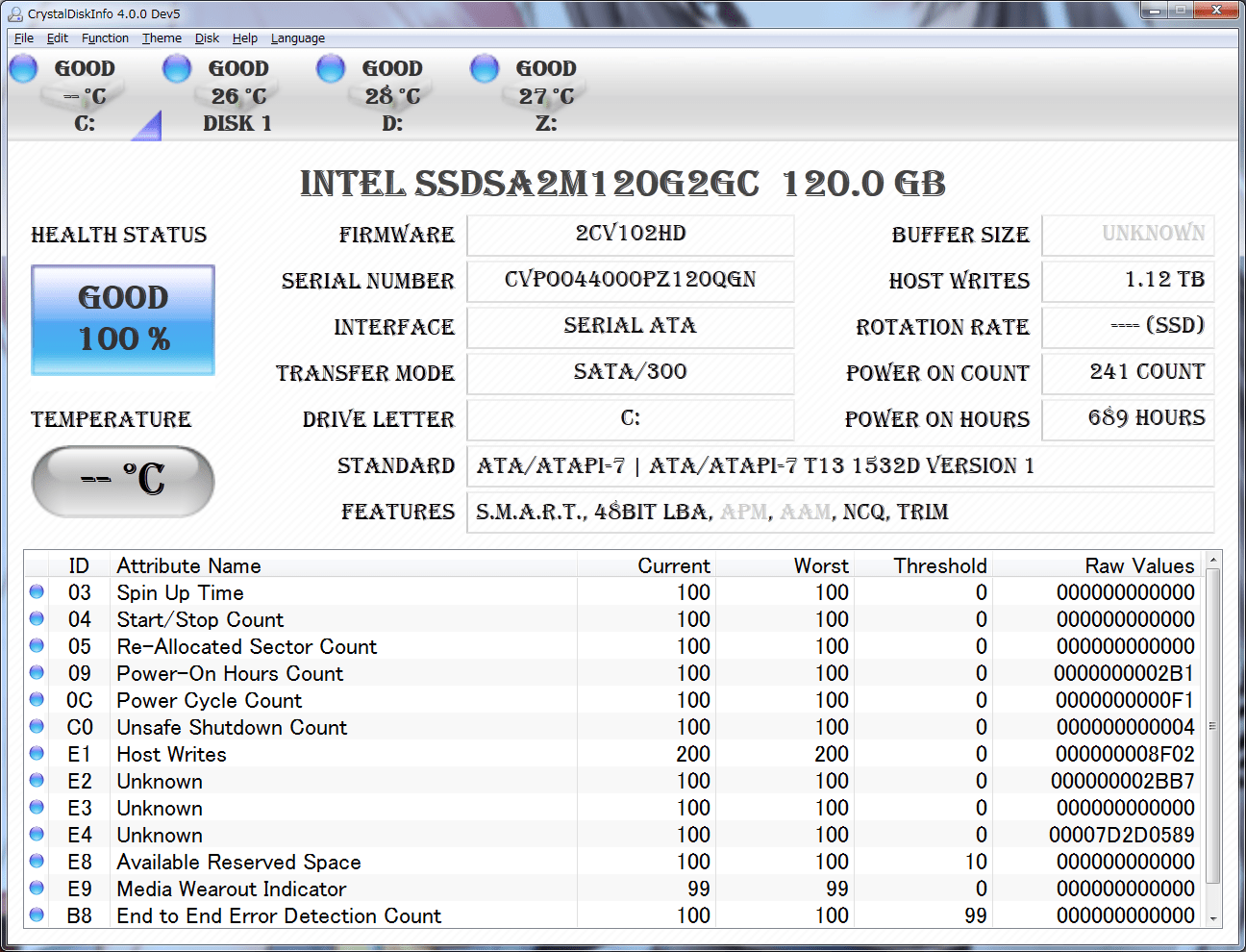Click the temperature display button

coord(123,481)
